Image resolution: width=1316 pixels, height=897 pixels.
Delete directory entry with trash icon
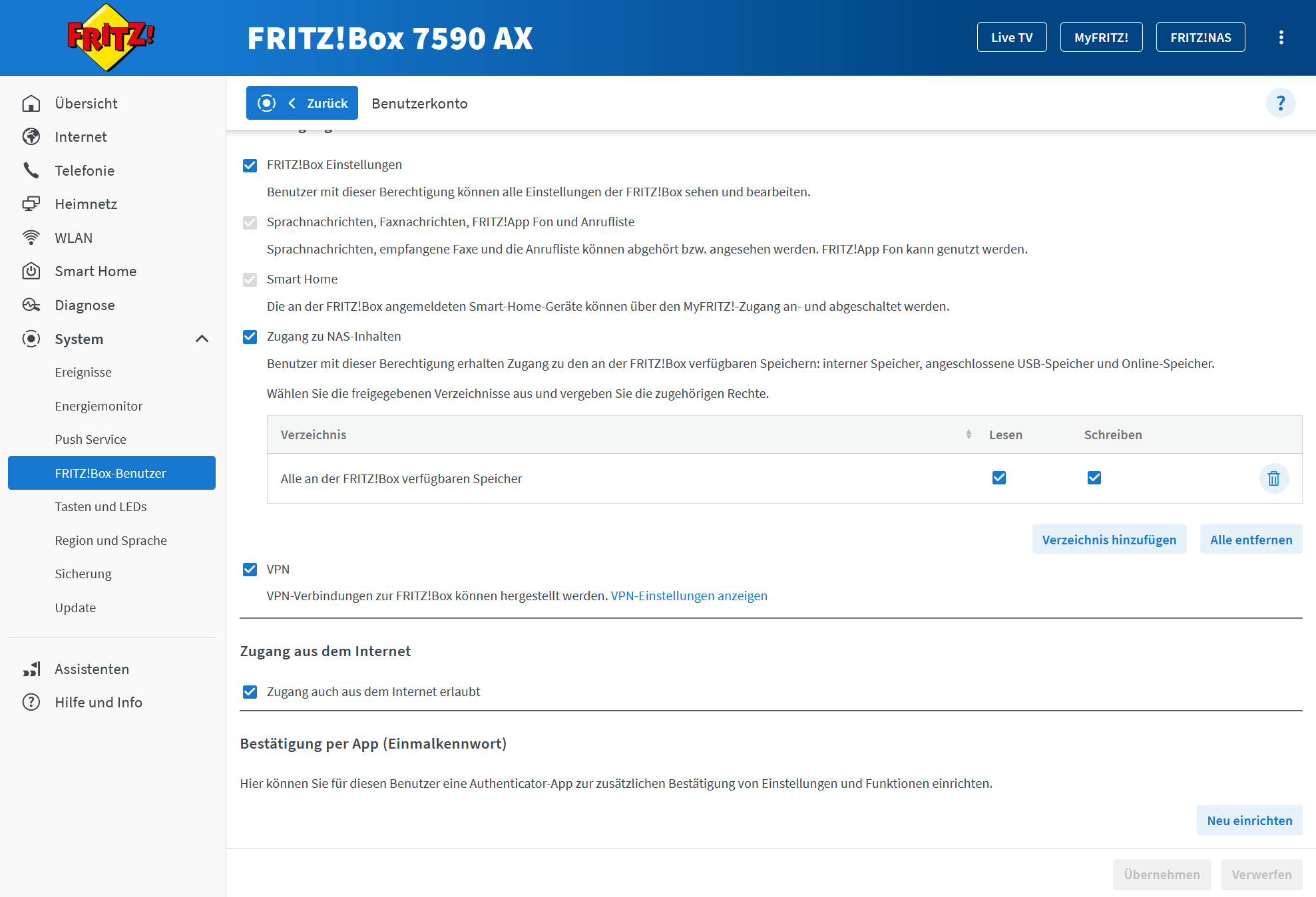coord(1273,478)
